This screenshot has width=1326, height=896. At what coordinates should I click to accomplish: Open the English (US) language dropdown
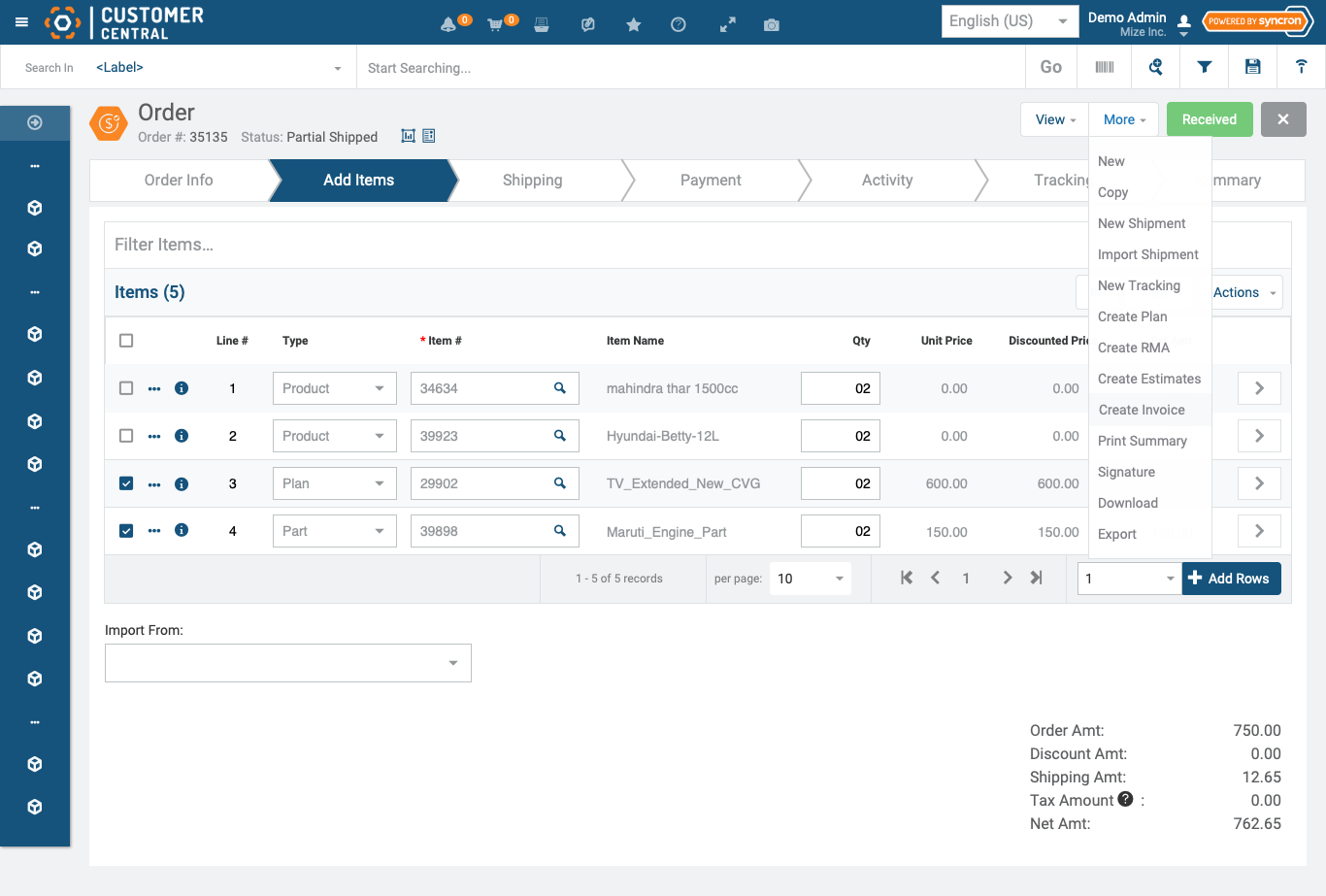1011,21
